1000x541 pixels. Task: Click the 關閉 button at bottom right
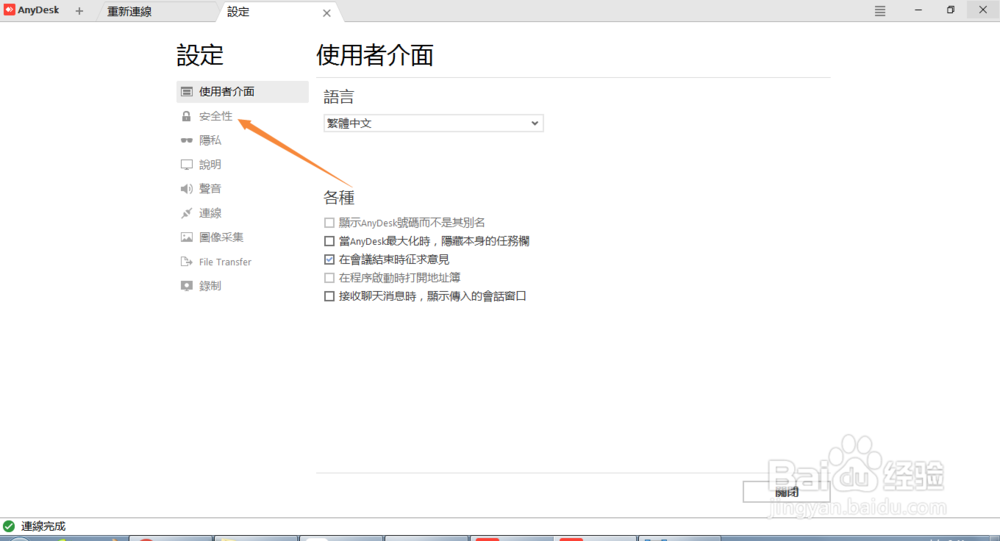[786, 492]
